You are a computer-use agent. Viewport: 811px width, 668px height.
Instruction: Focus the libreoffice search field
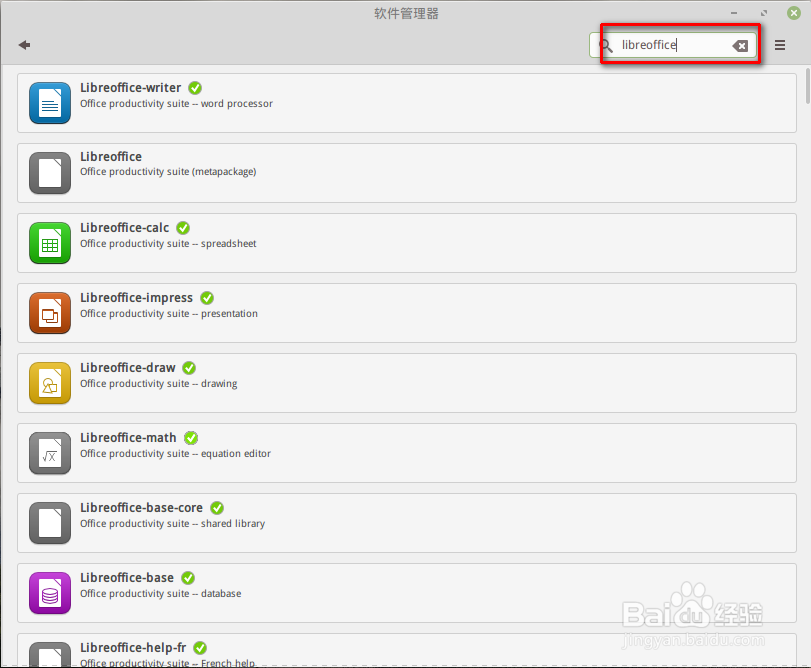click(x=672, y=45)
